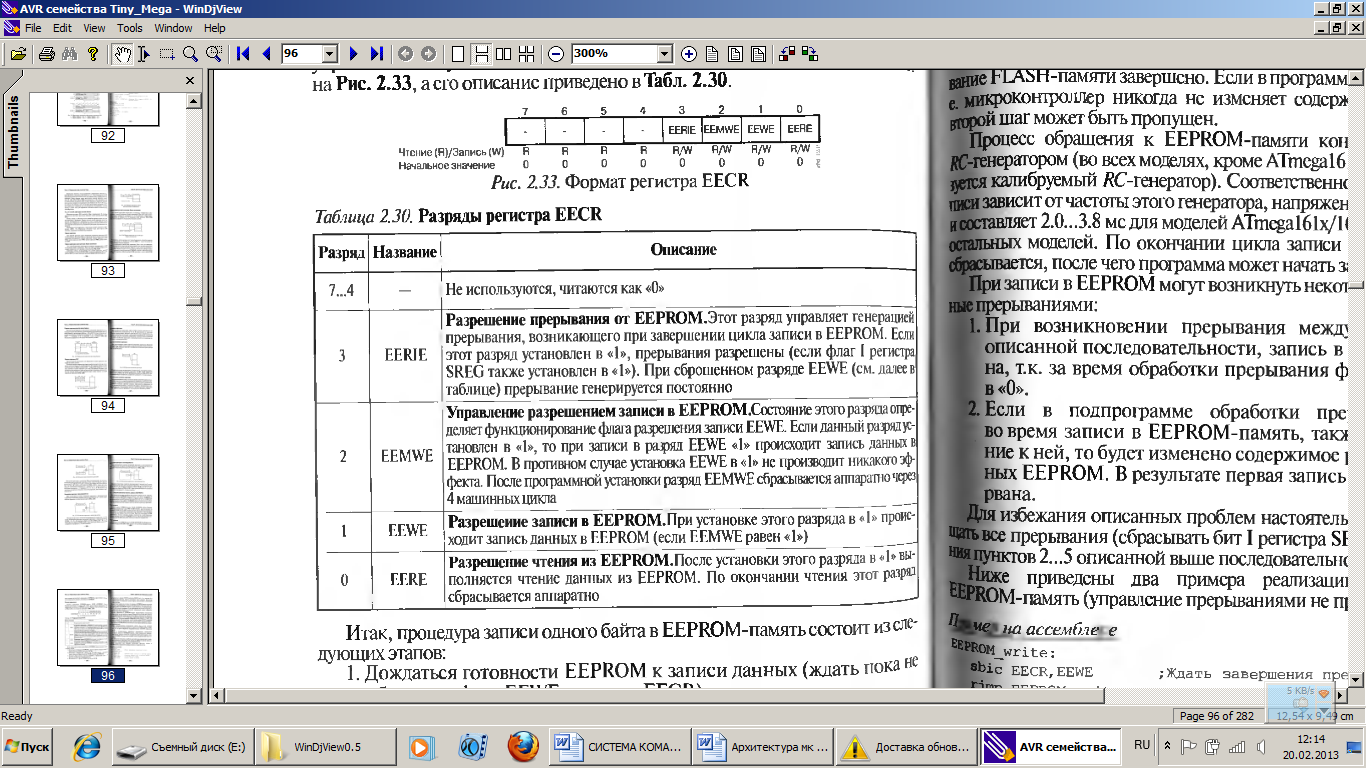Image resolution: width=1366 pixels, height=768 pixels.
Task: Click the Open file folder icon
Action: click(x=18, y=54)
